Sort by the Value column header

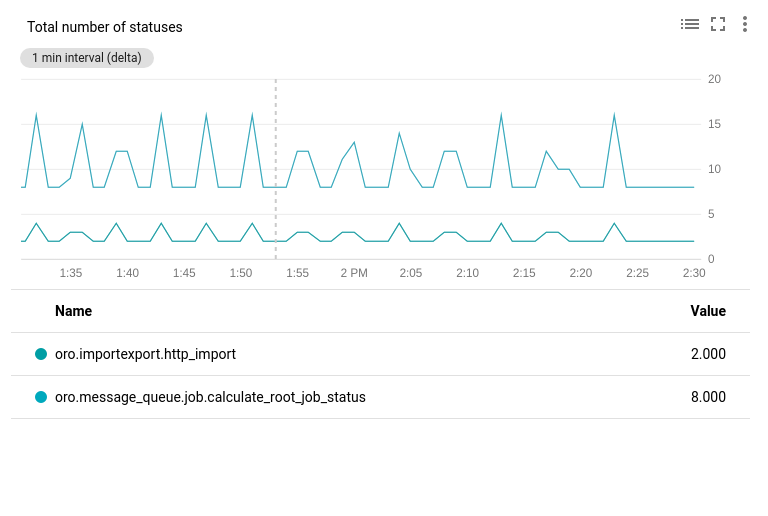pos(708,311)
